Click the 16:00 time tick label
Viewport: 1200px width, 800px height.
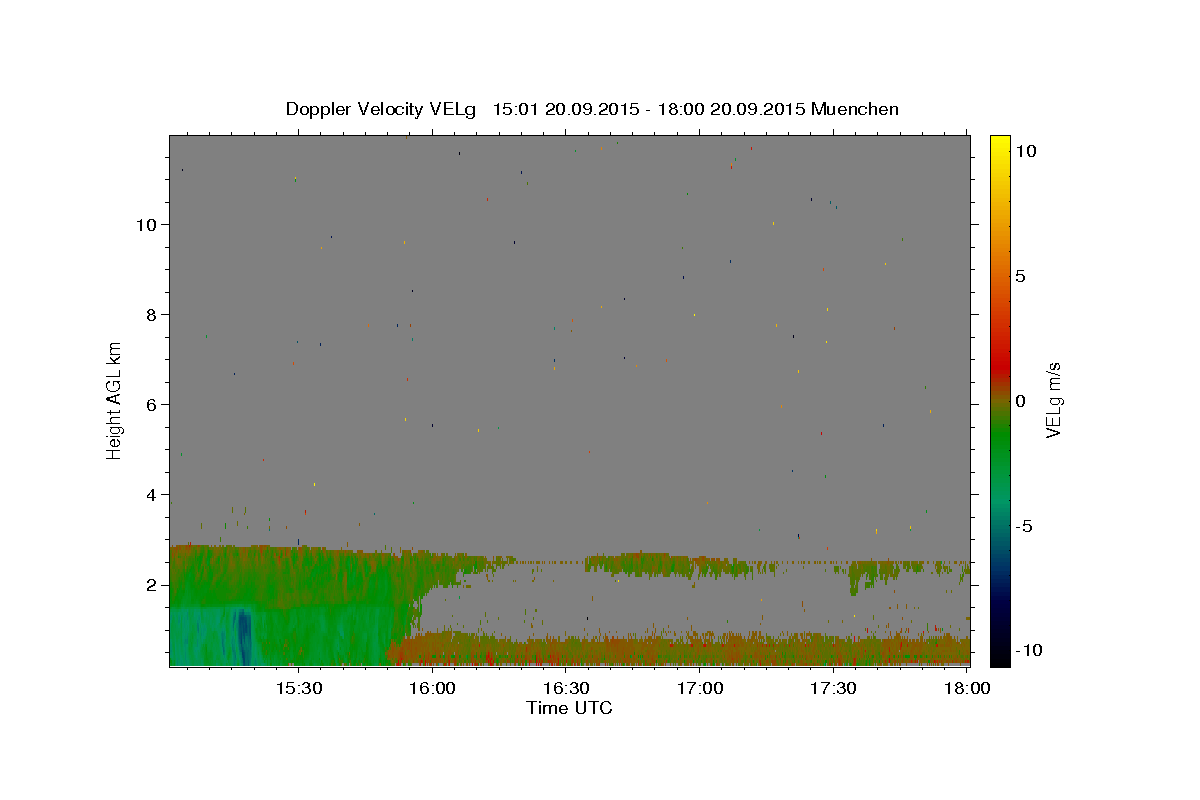[x=432, y=689]
